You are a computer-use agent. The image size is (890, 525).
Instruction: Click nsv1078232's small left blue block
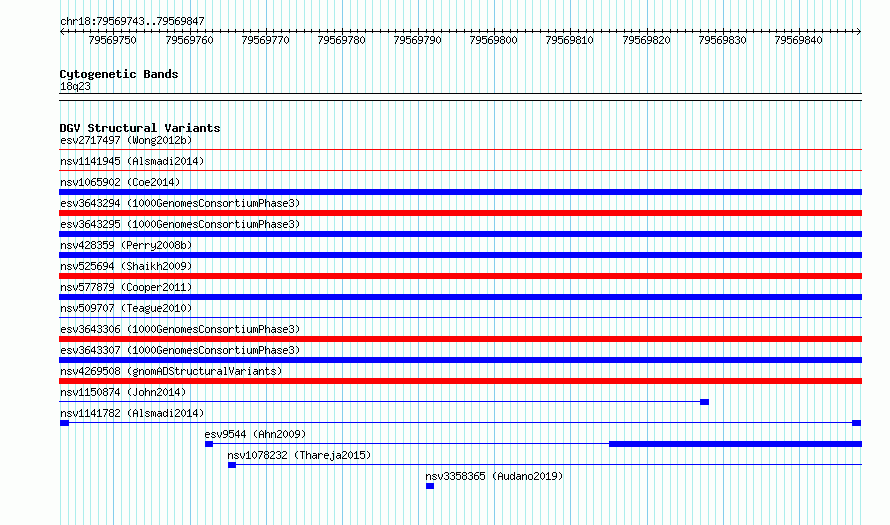pyautogui.click(x=232, y=465)
